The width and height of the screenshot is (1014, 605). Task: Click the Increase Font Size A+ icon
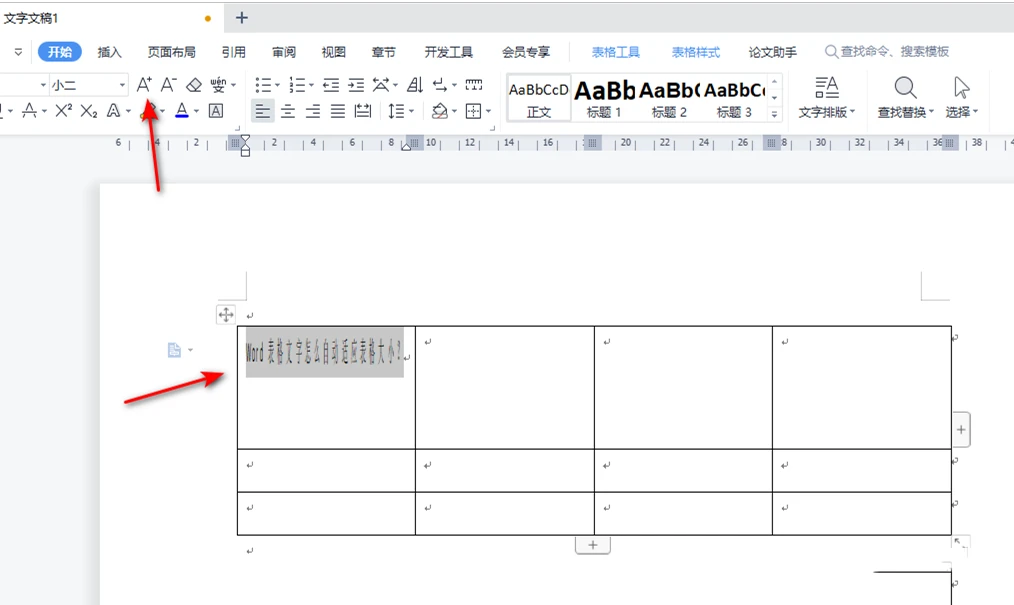coord(144,85)
